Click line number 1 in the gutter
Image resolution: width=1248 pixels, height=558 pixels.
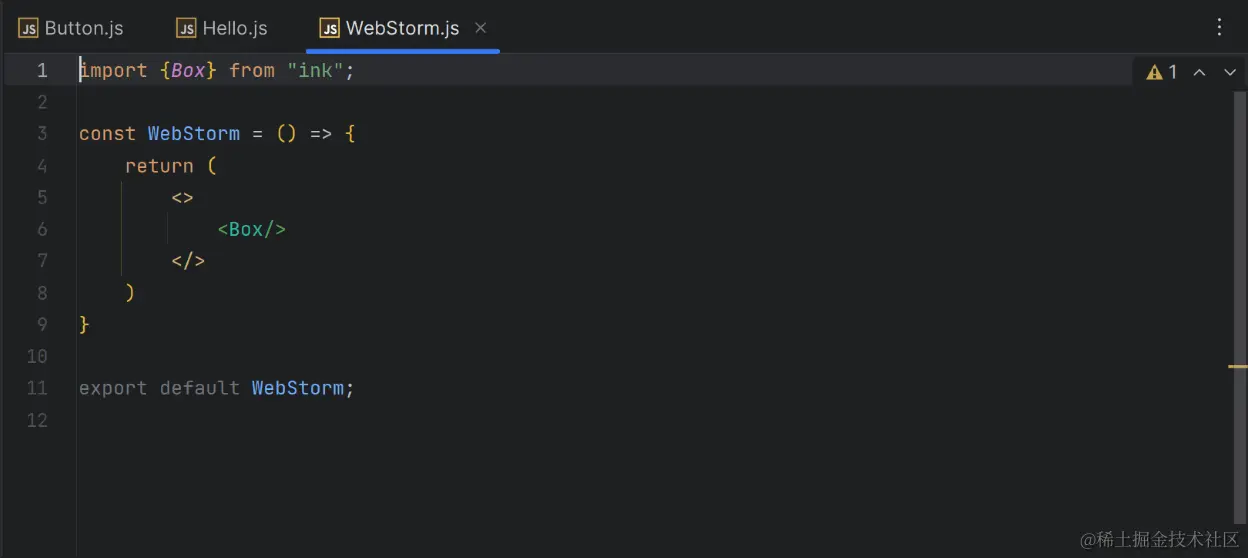pos(42,70)
